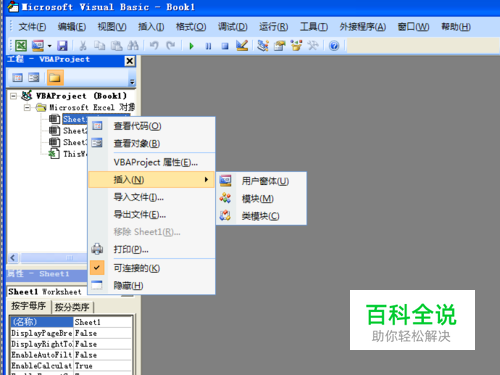This screenshot has height=375, width=500.
Task: Click the Paste toolbar icon
Action: [x=116, y=46]
